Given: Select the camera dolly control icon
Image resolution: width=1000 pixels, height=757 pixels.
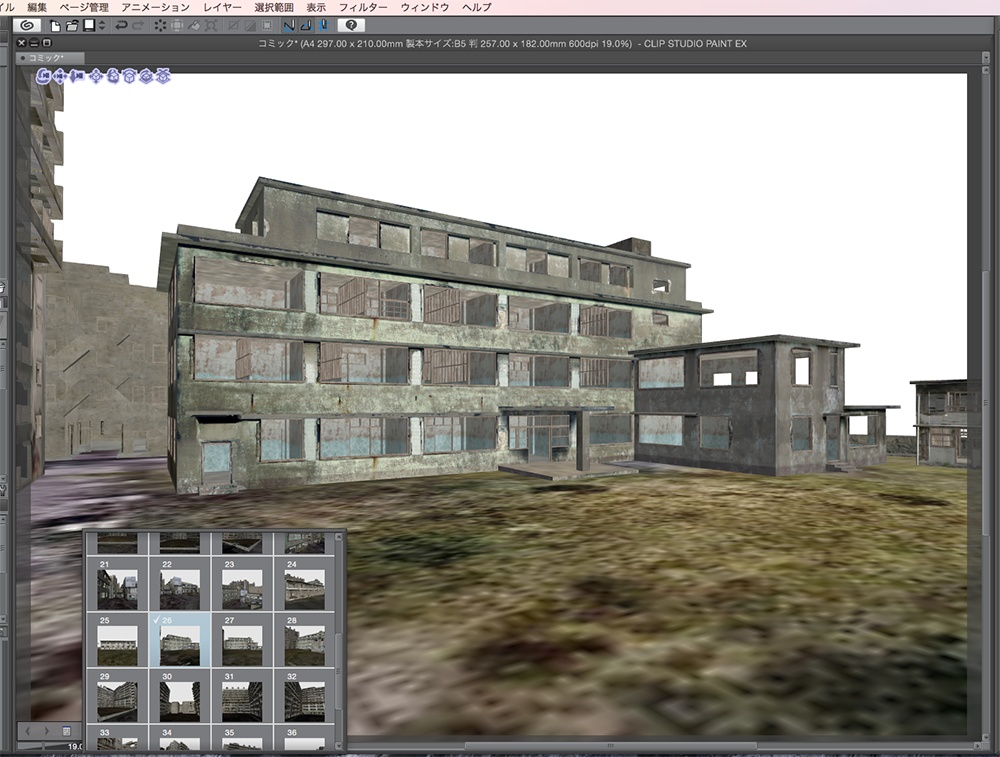Looking at the screenshot, I should click(x=77, y=77).
